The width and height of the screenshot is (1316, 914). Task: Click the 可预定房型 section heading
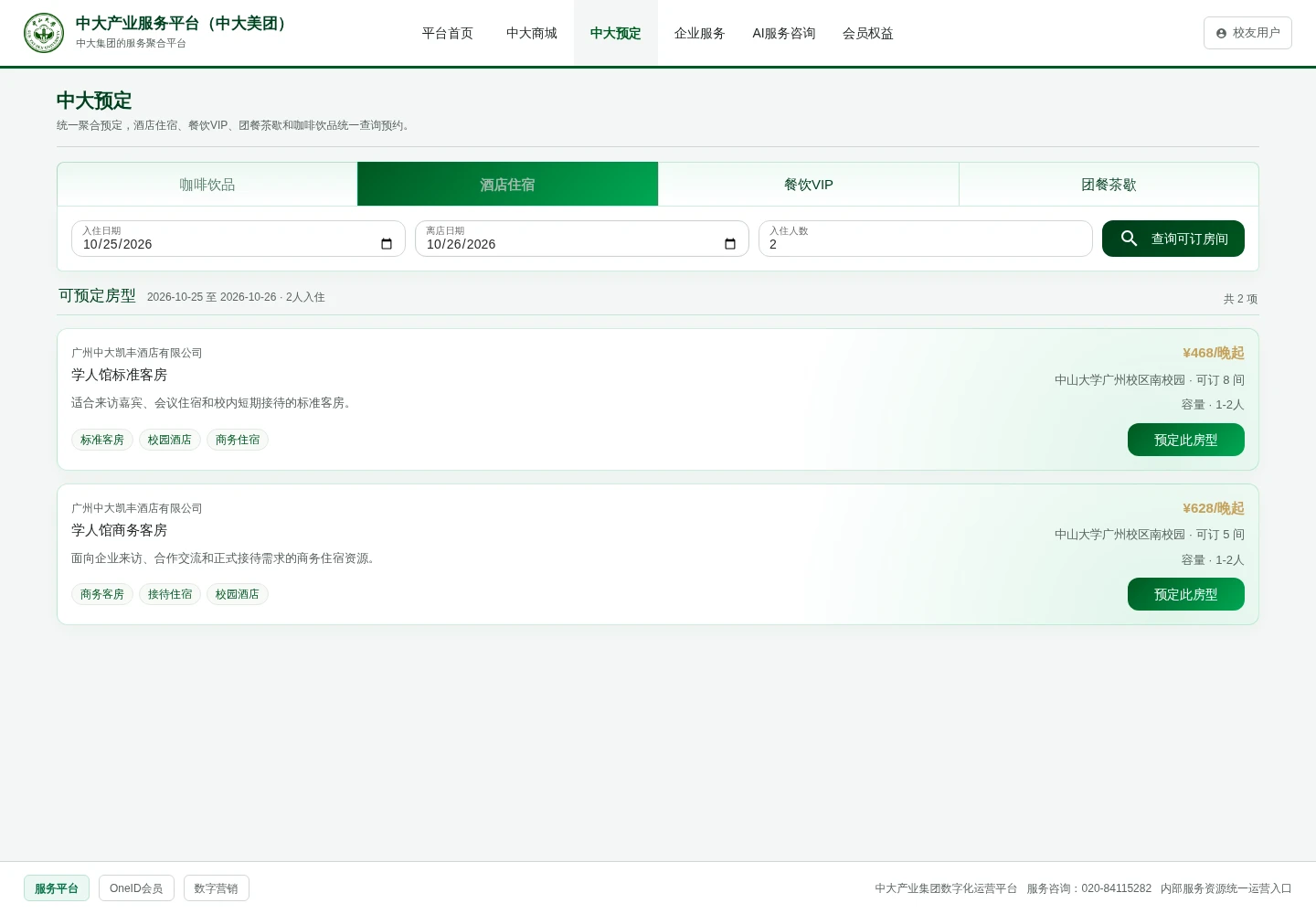(97, 295)
